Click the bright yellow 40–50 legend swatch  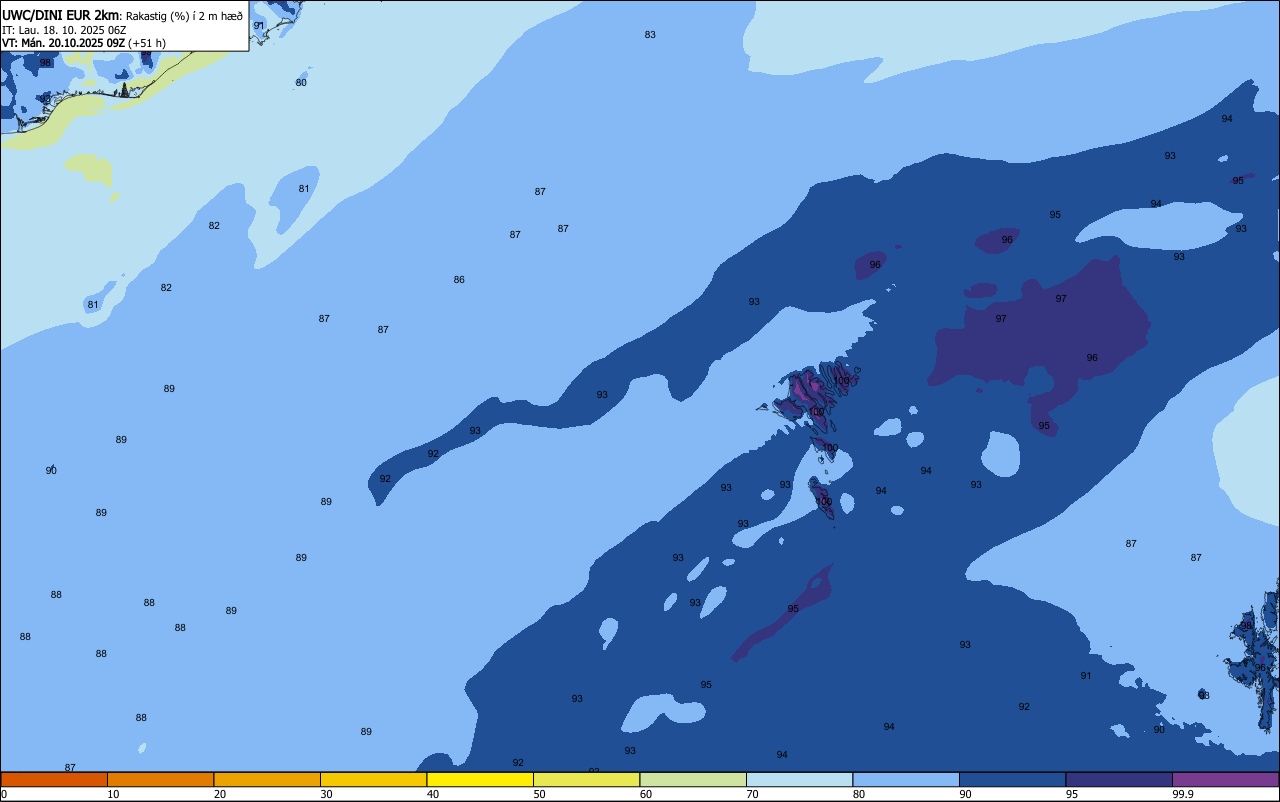pyautogui.click(x=480, y=779)
